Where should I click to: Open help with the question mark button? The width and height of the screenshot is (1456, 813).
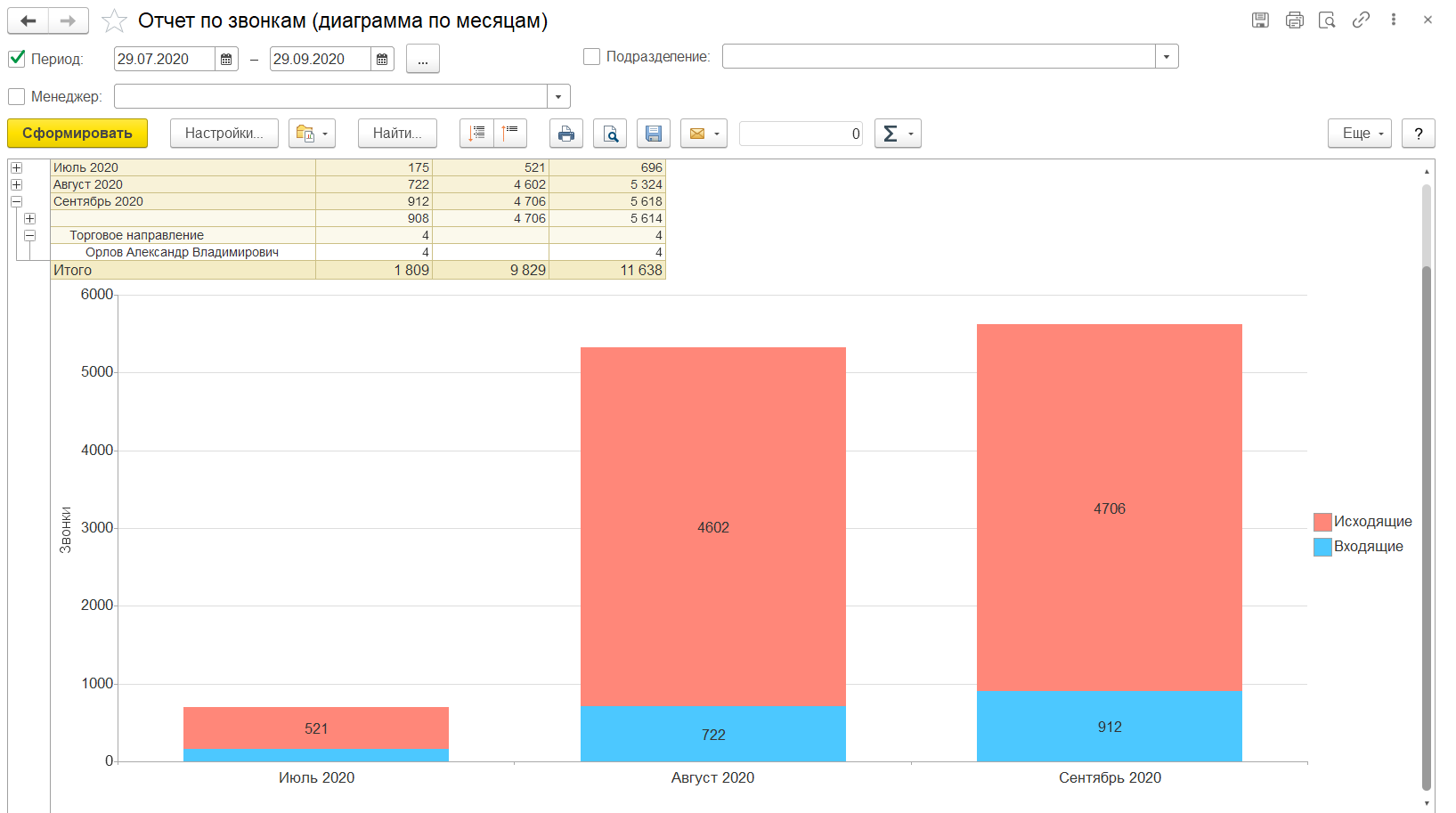(x=1419, y=134)
